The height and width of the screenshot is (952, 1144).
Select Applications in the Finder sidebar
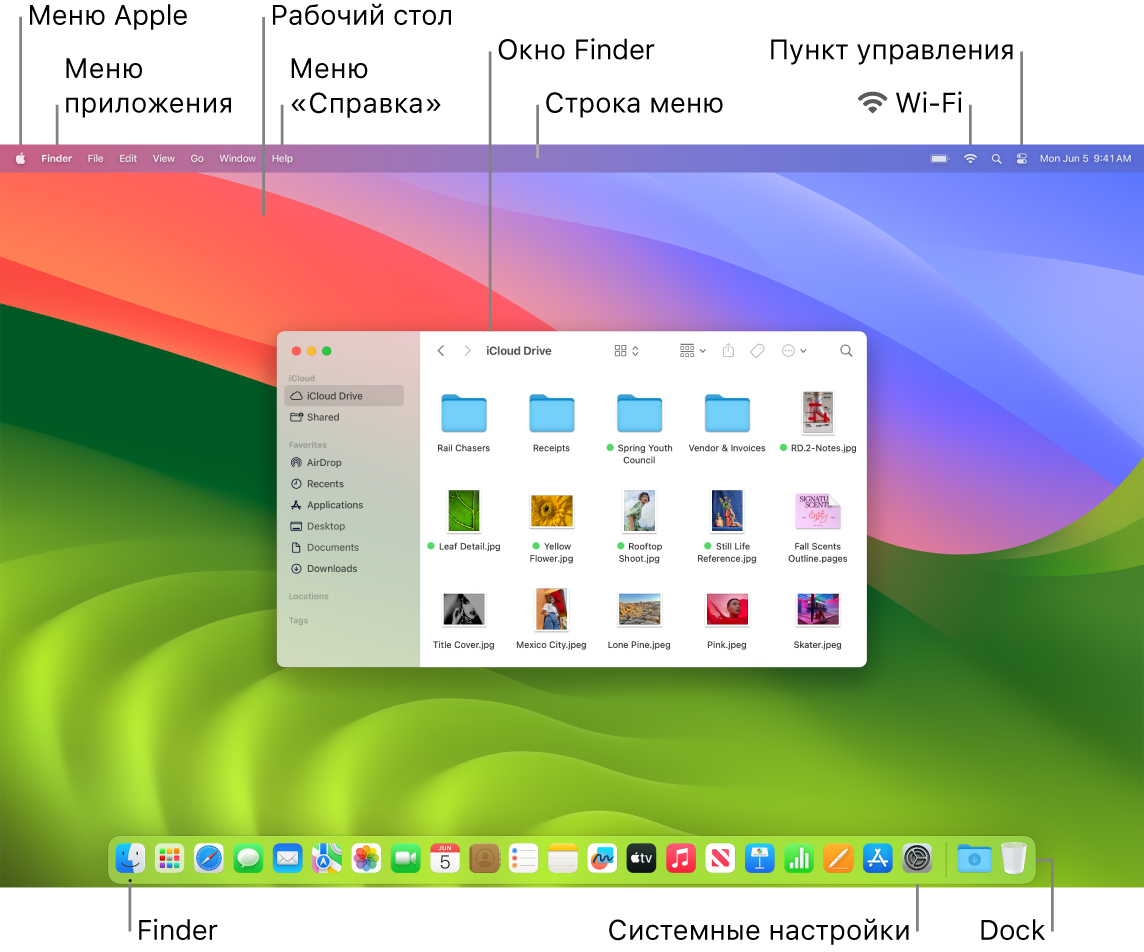[334, 505]
